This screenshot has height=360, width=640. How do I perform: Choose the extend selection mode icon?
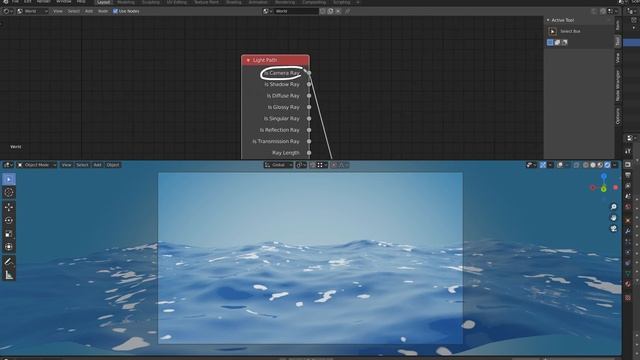click(558, 42)
